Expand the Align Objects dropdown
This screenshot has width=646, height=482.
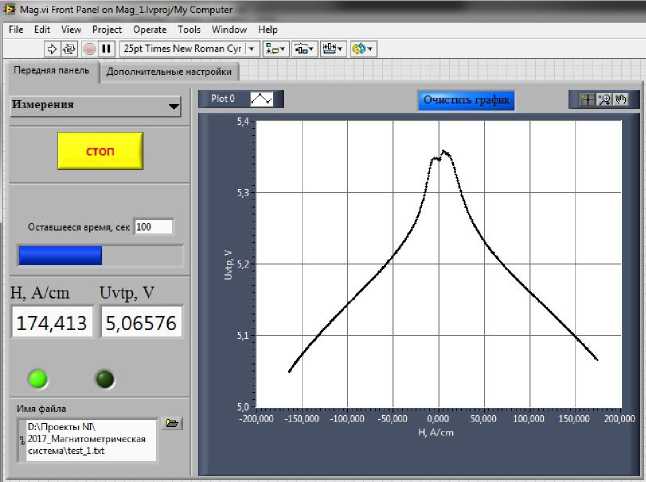pyautogui.click(x=276, y=48)
